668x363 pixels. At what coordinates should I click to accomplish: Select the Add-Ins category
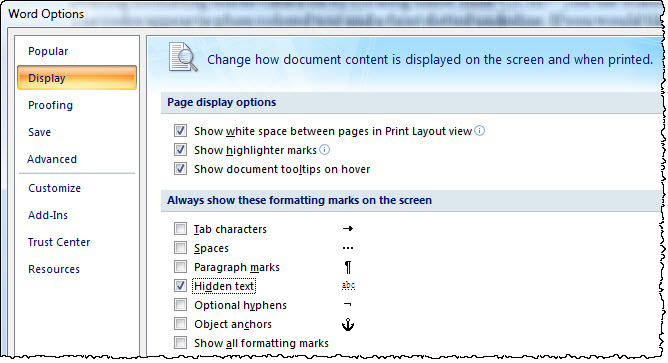(48, 215)
